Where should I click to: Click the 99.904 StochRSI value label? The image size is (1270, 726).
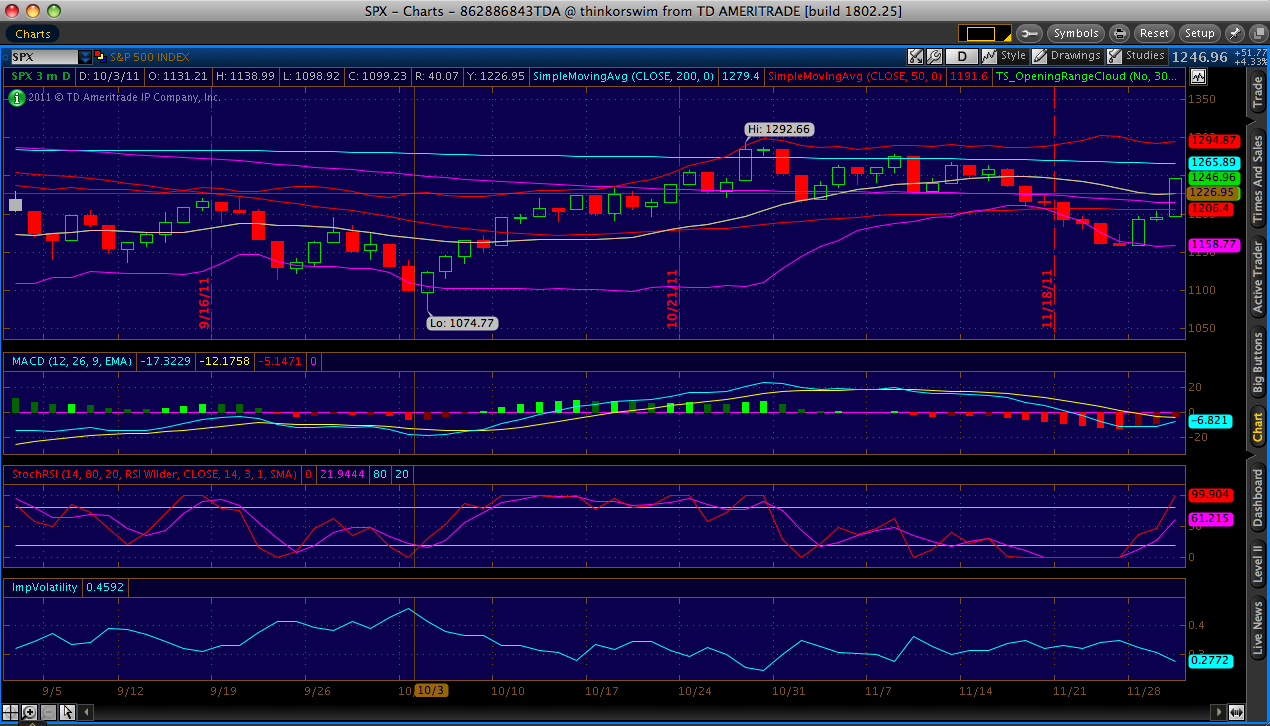1210,494
